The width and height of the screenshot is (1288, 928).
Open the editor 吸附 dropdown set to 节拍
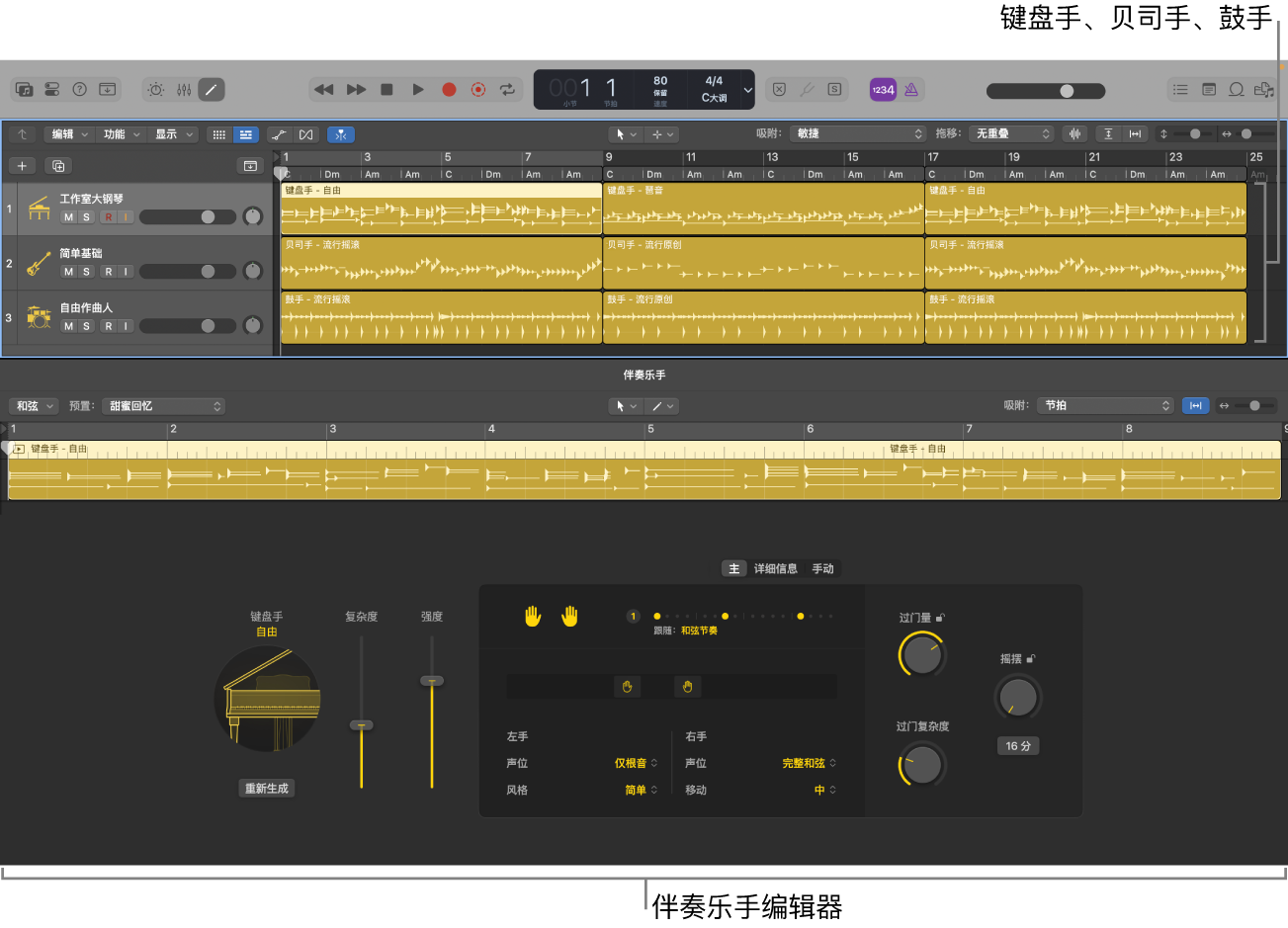pyautogui.click(x=1105, y=406)
